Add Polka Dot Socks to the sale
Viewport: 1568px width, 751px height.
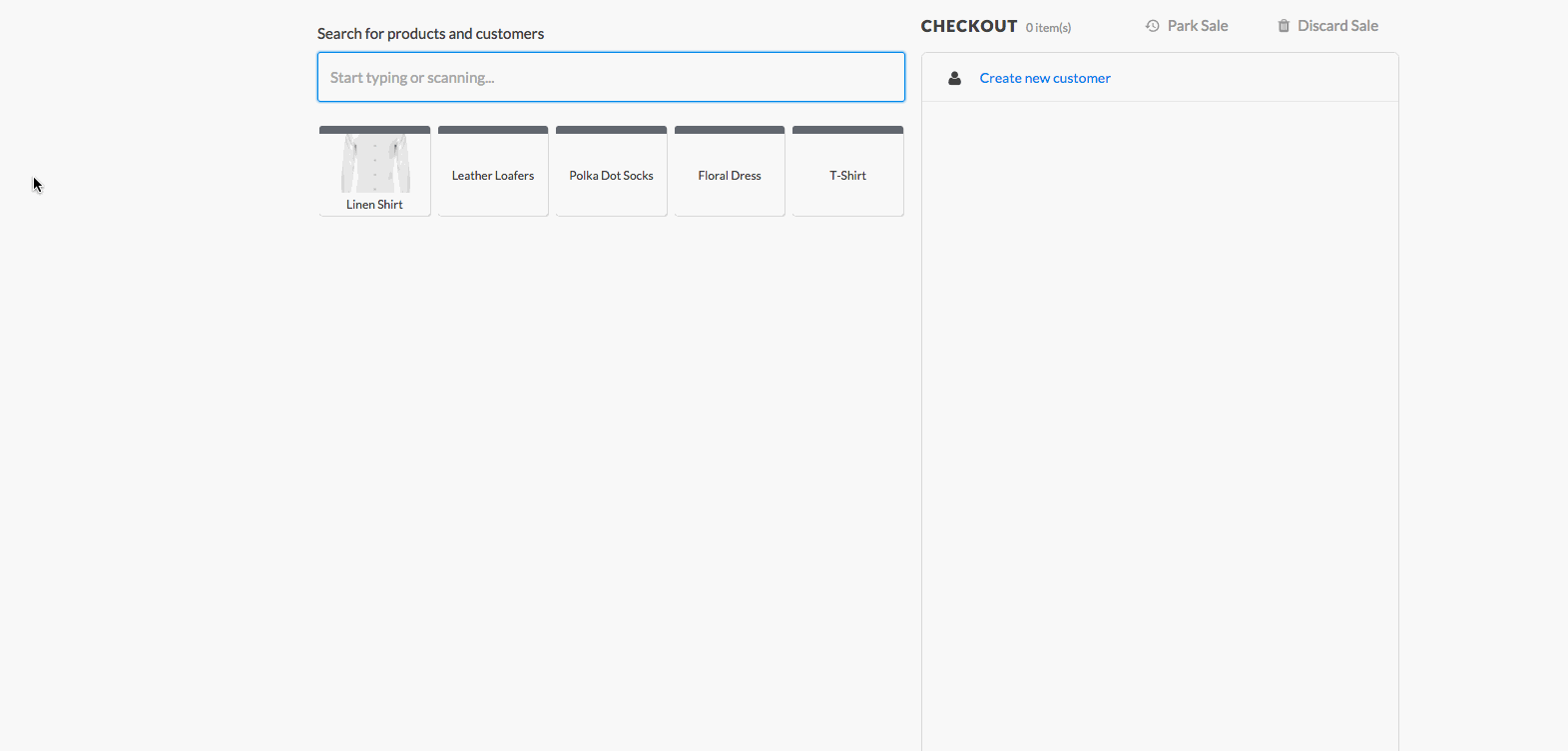tap(611, 171)
